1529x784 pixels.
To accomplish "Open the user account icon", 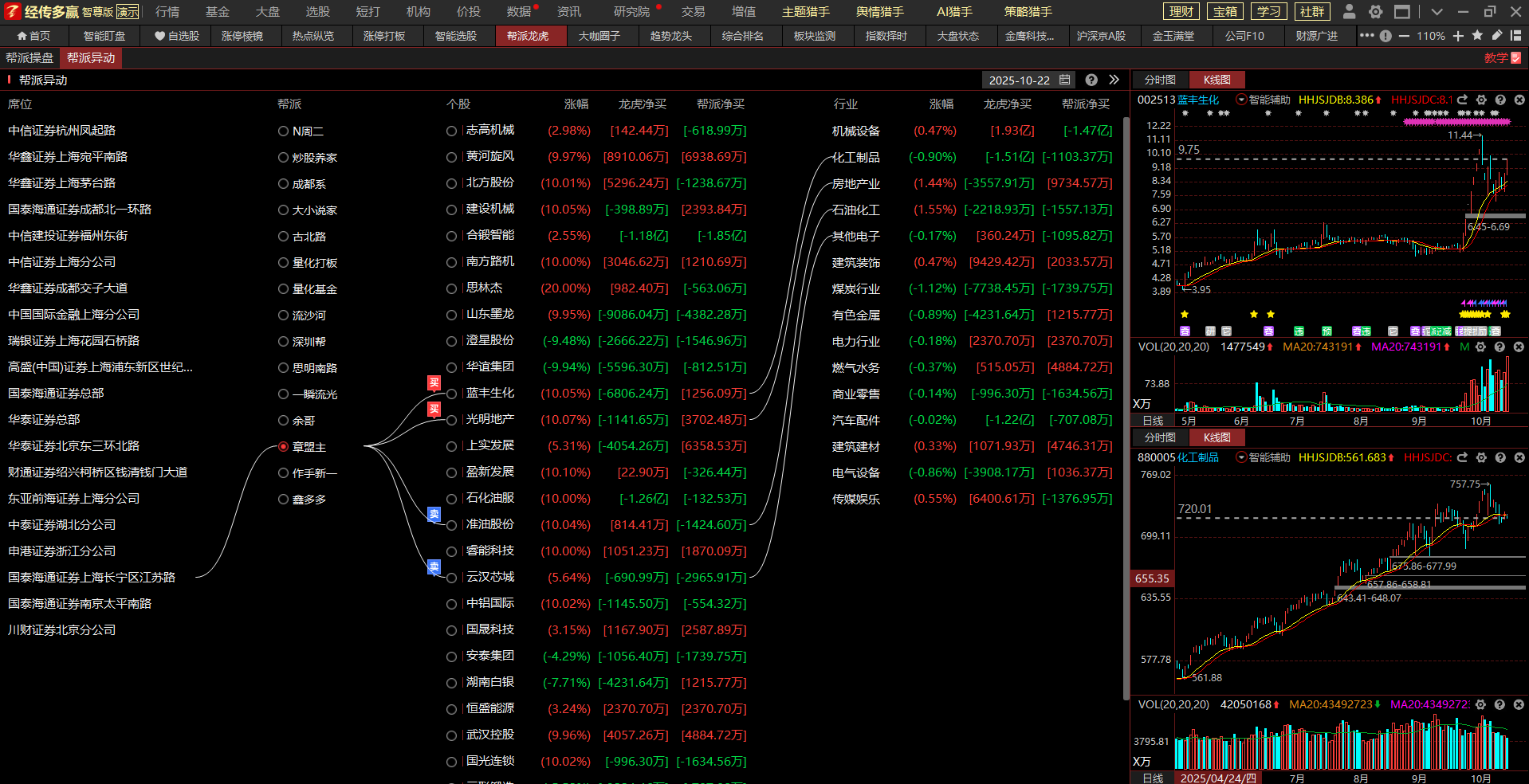I will [1349, 12].
